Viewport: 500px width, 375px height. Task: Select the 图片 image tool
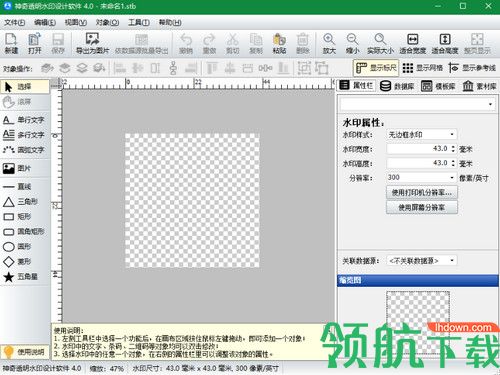[x=25, y=168]
